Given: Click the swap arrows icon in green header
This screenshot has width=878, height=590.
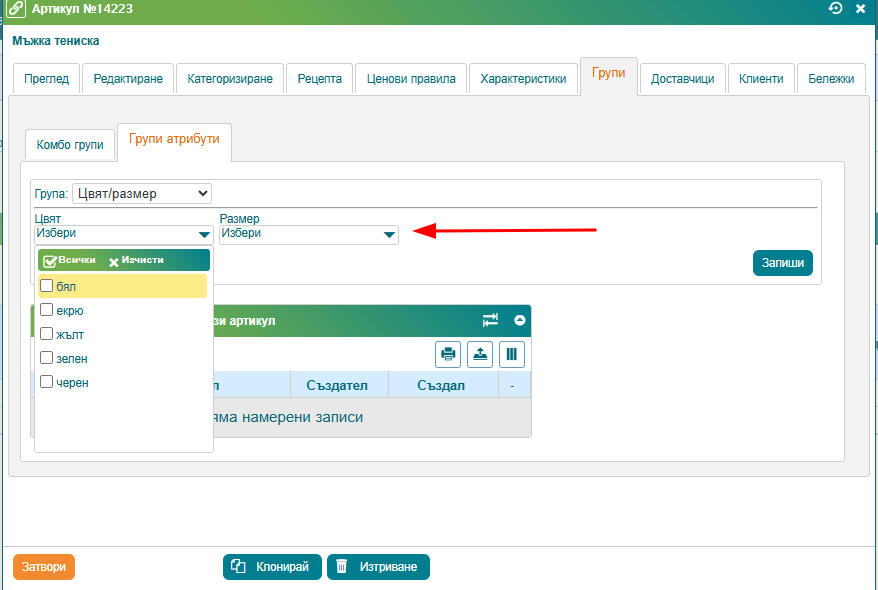Looking at the screenshot, I should (490, 320).
